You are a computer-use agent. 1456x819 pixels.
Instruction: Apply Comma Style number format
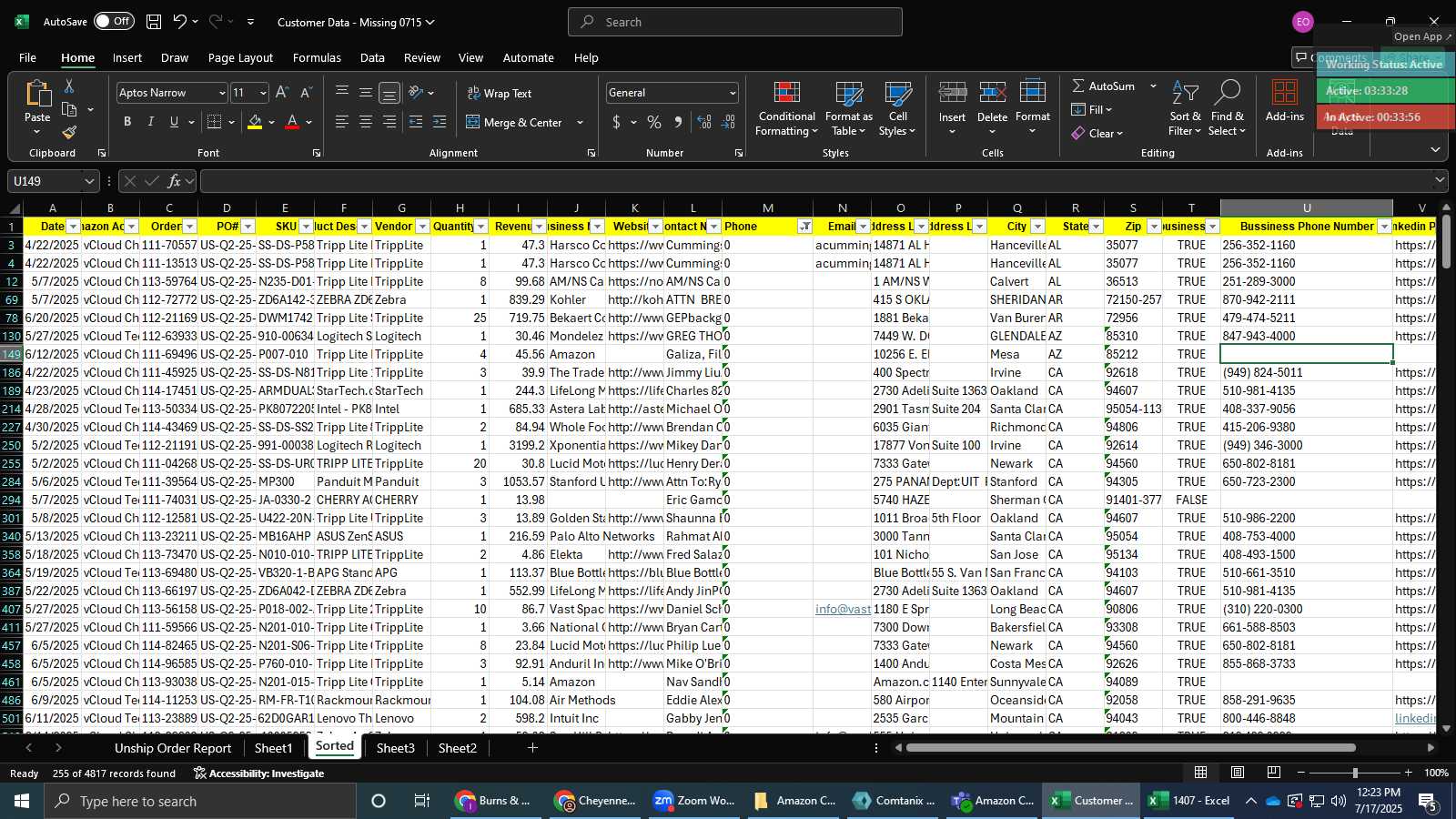tap(678, 122)
